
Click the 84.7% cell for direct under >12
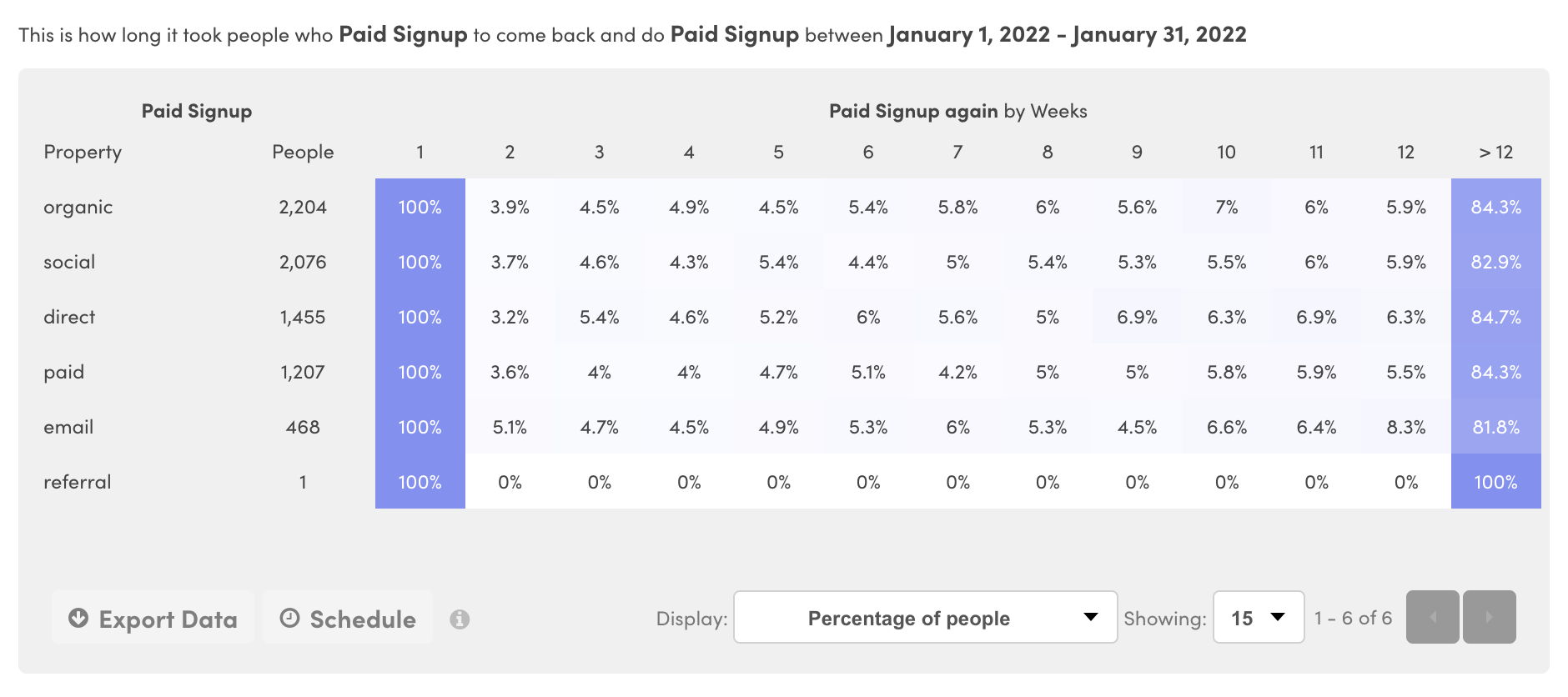click(1495, 317)
